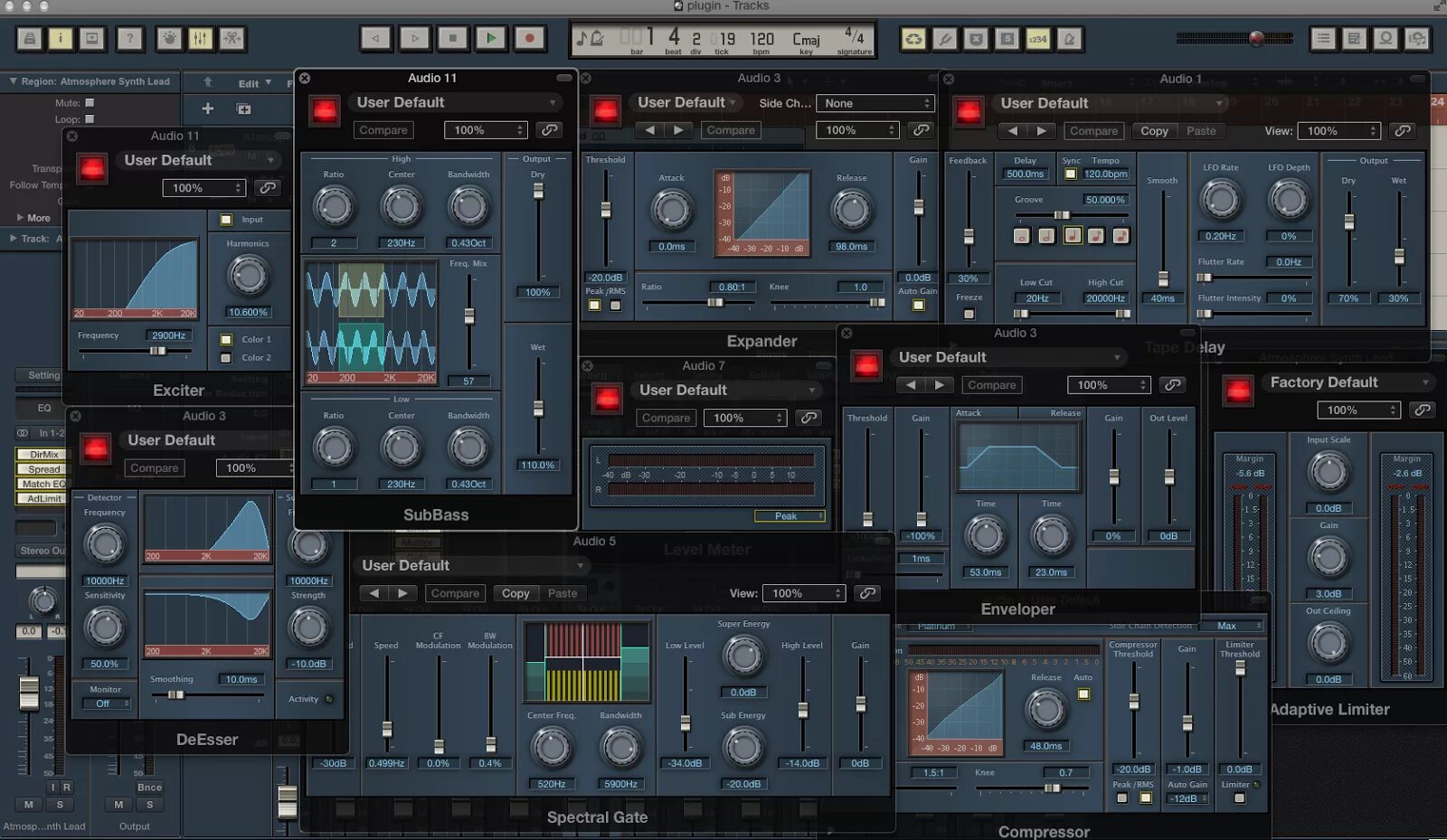Select the AdLimit plugin slot

click(43, 498)
